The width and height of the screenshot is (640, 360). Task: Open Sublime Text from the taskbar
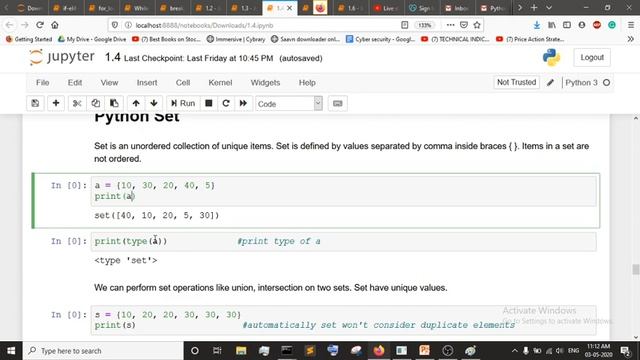point(310,351)
